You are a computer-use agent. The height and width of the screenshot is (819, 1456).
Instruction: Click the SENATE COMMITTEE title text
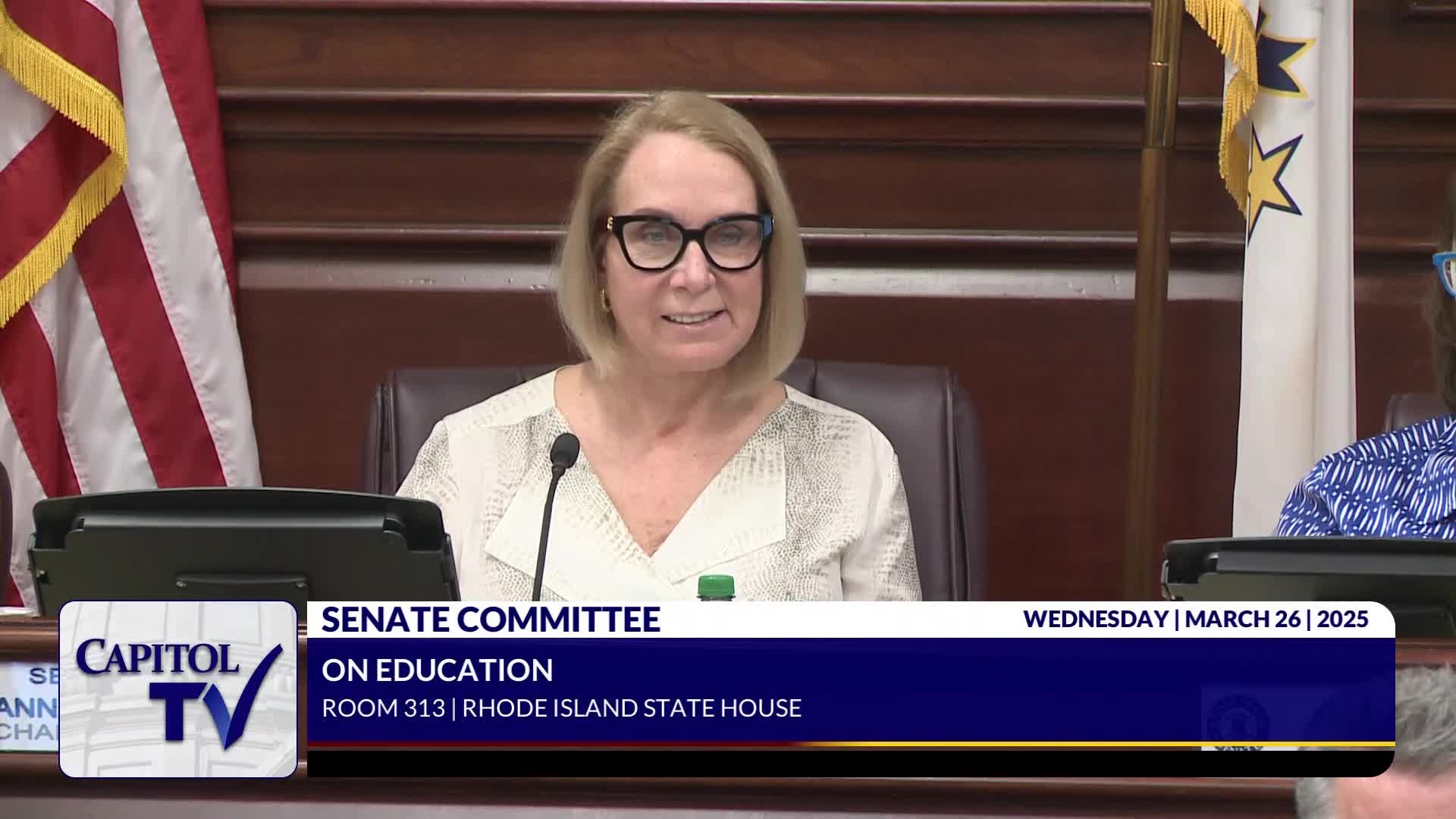(x=491, y=620)
